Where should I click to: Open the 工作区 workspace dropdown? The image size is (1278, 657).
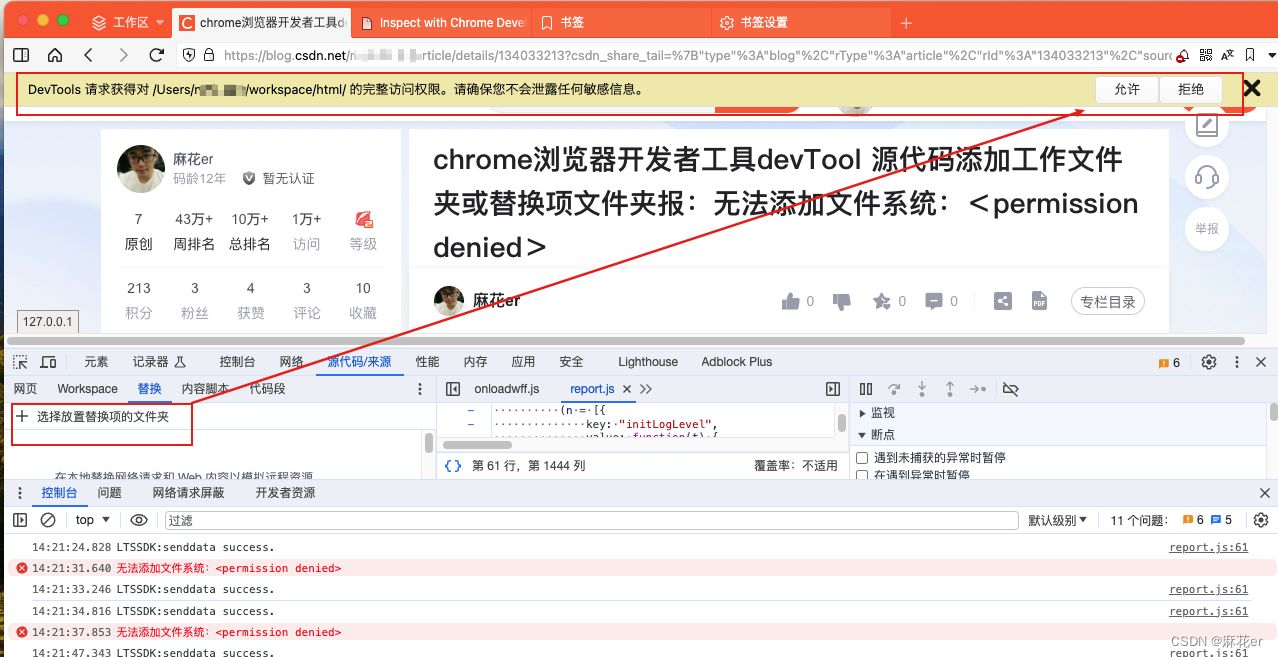(127, 22)
